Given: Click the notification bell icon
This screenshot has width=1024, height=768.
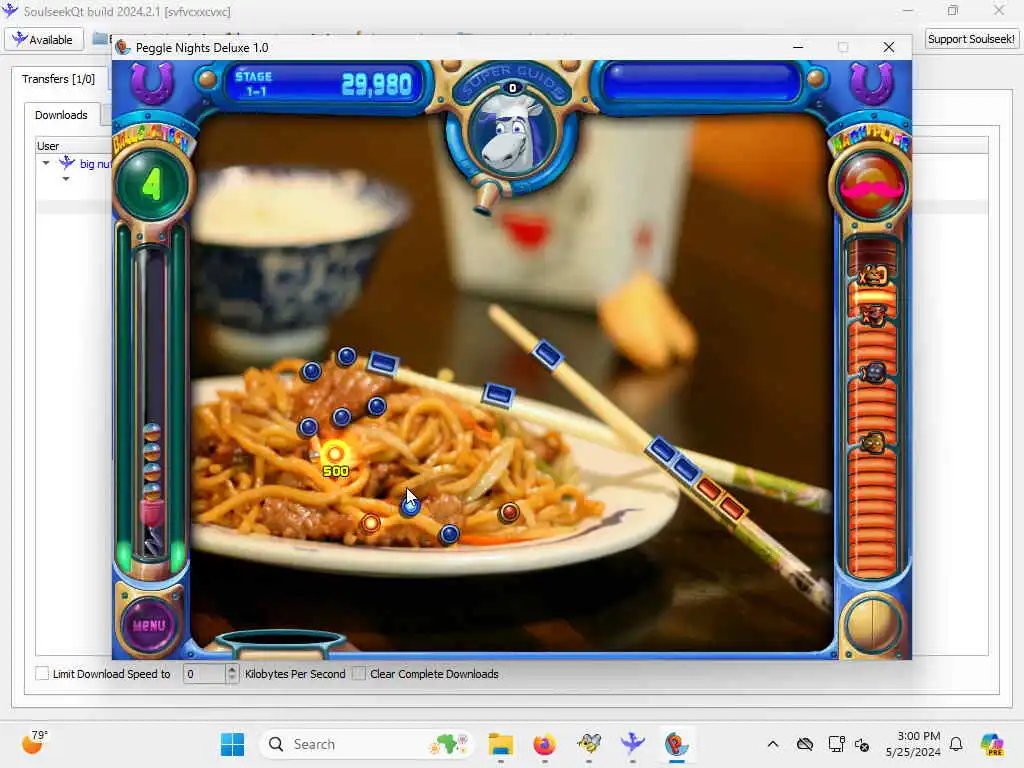Looking at the screenshot, I should tap(956, 744).
